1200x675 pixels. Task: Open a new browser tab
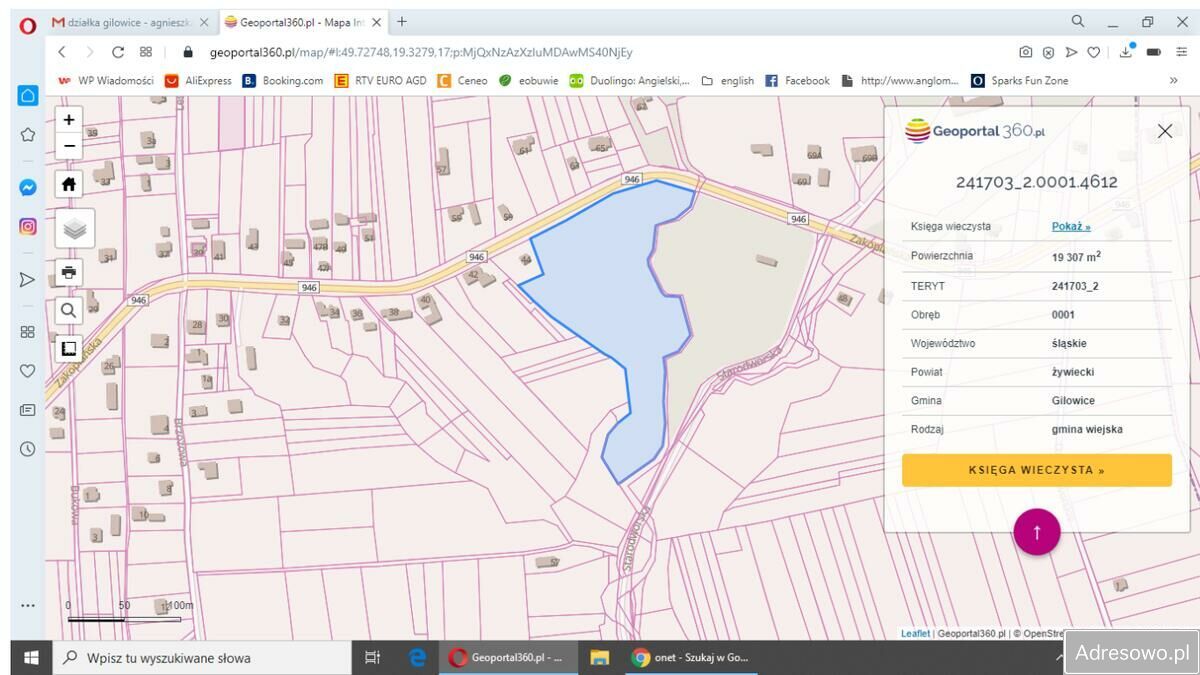click(402, 22)
